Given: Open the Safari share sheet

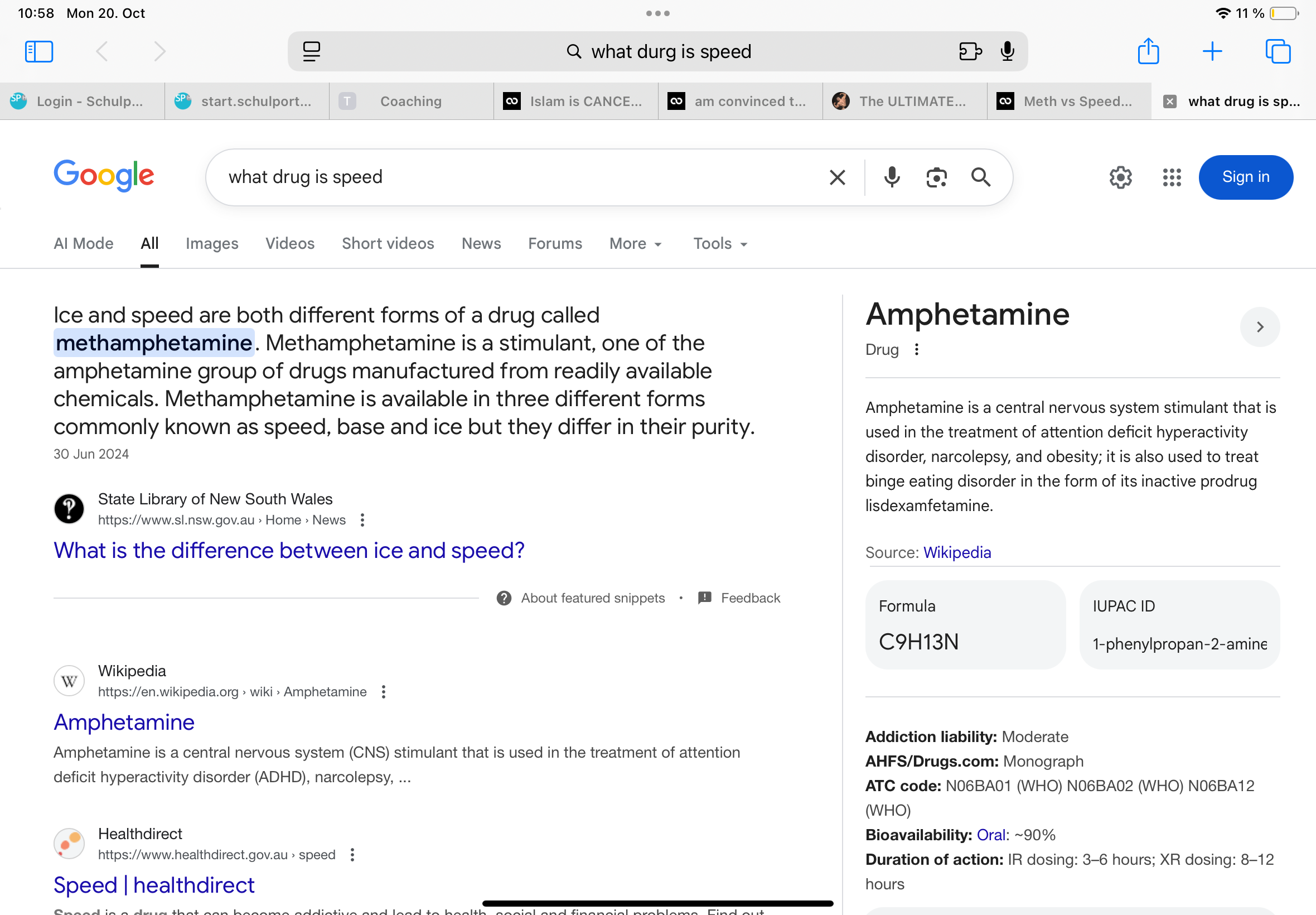Looking at the screenshot, I should point(1148,51).
